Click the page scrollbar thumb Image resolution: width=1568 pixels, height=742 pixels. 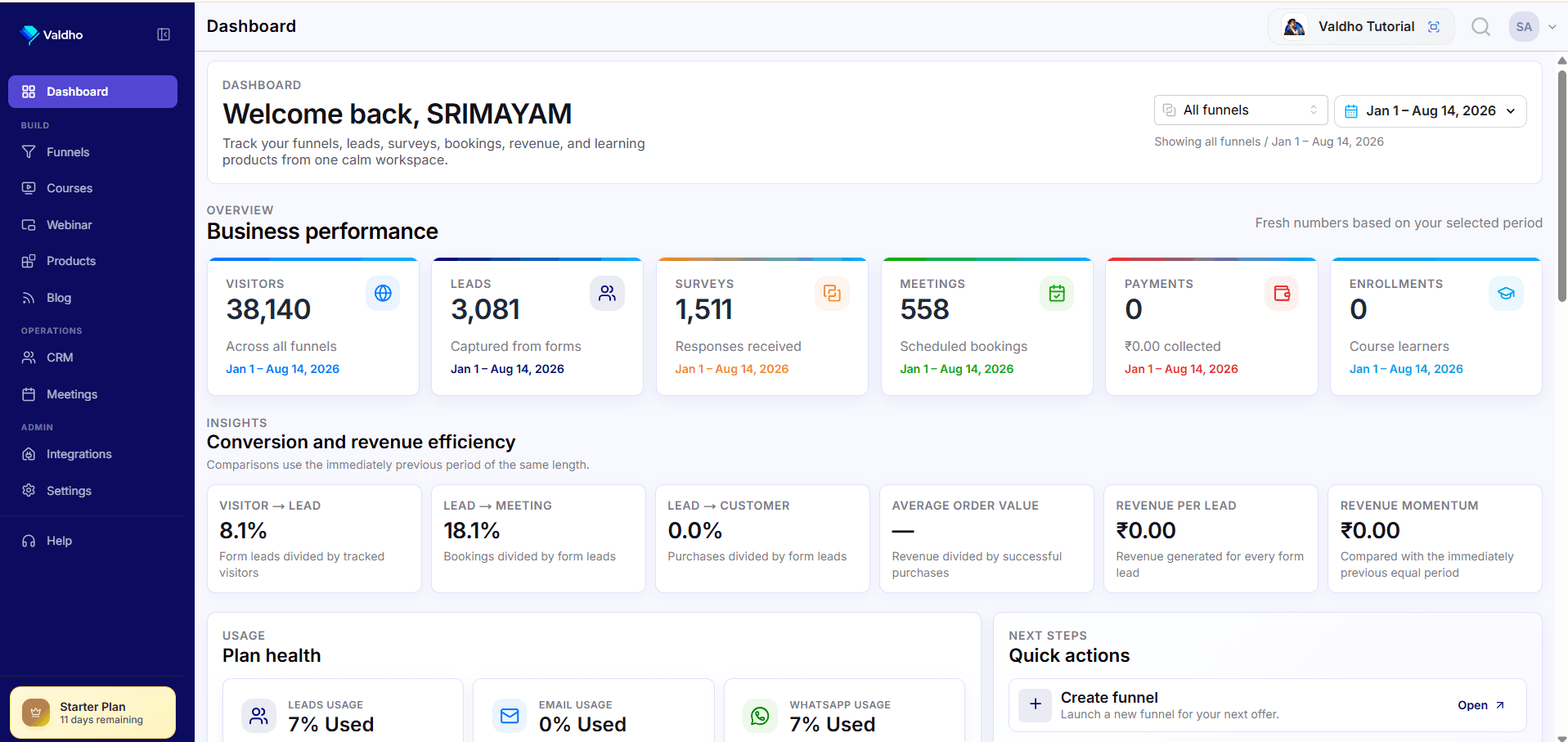[x=1561, y=186]
